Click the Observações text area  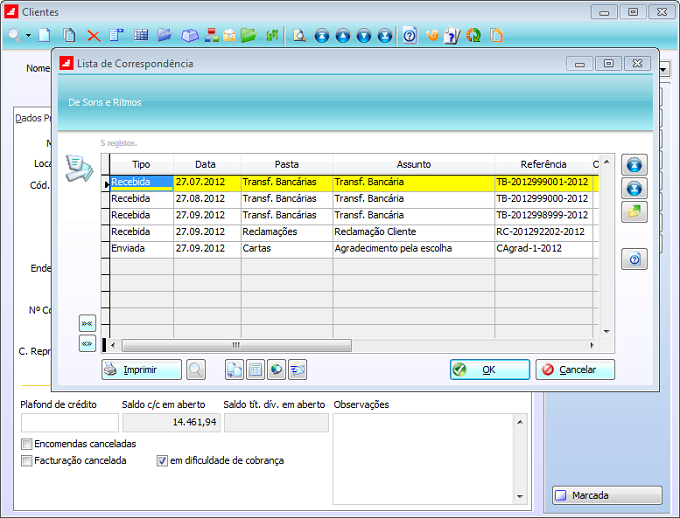click(424, 459)
